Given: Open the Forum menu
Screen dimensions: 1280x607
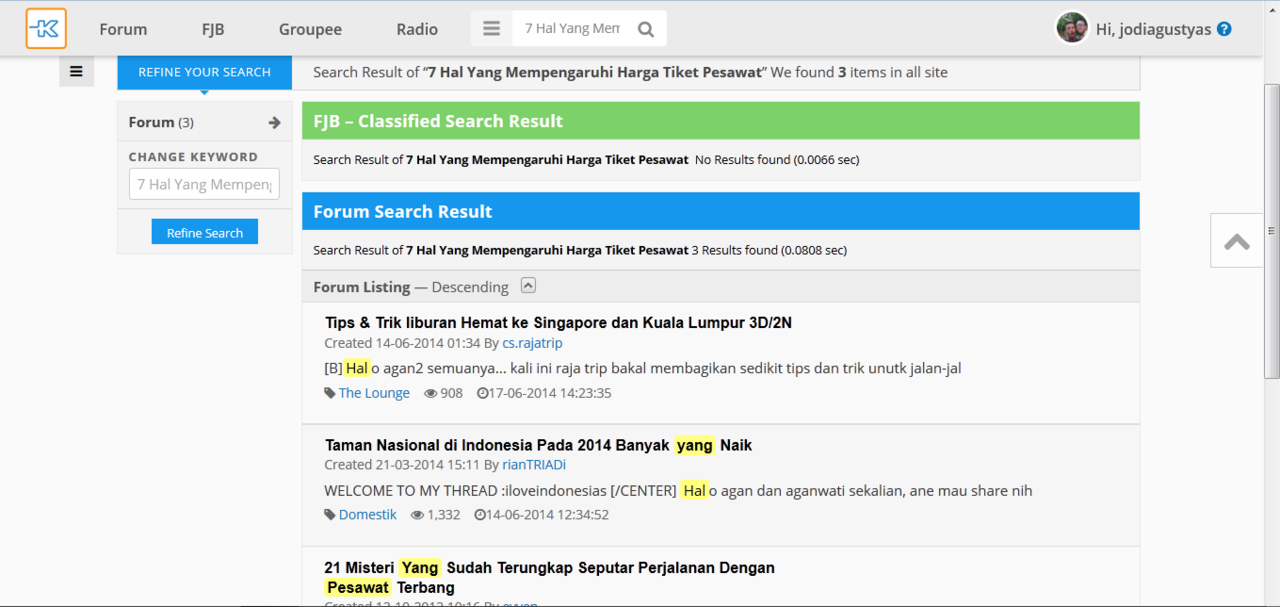Looking at the screenshot, I should coord(123,29).
